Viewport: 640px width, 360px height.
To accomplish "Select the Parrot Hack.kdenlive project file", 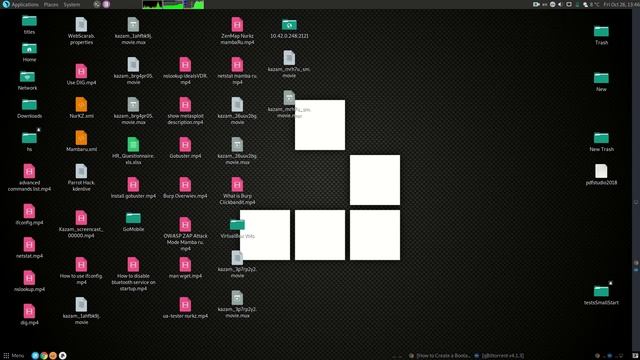I will coord(81,178).
